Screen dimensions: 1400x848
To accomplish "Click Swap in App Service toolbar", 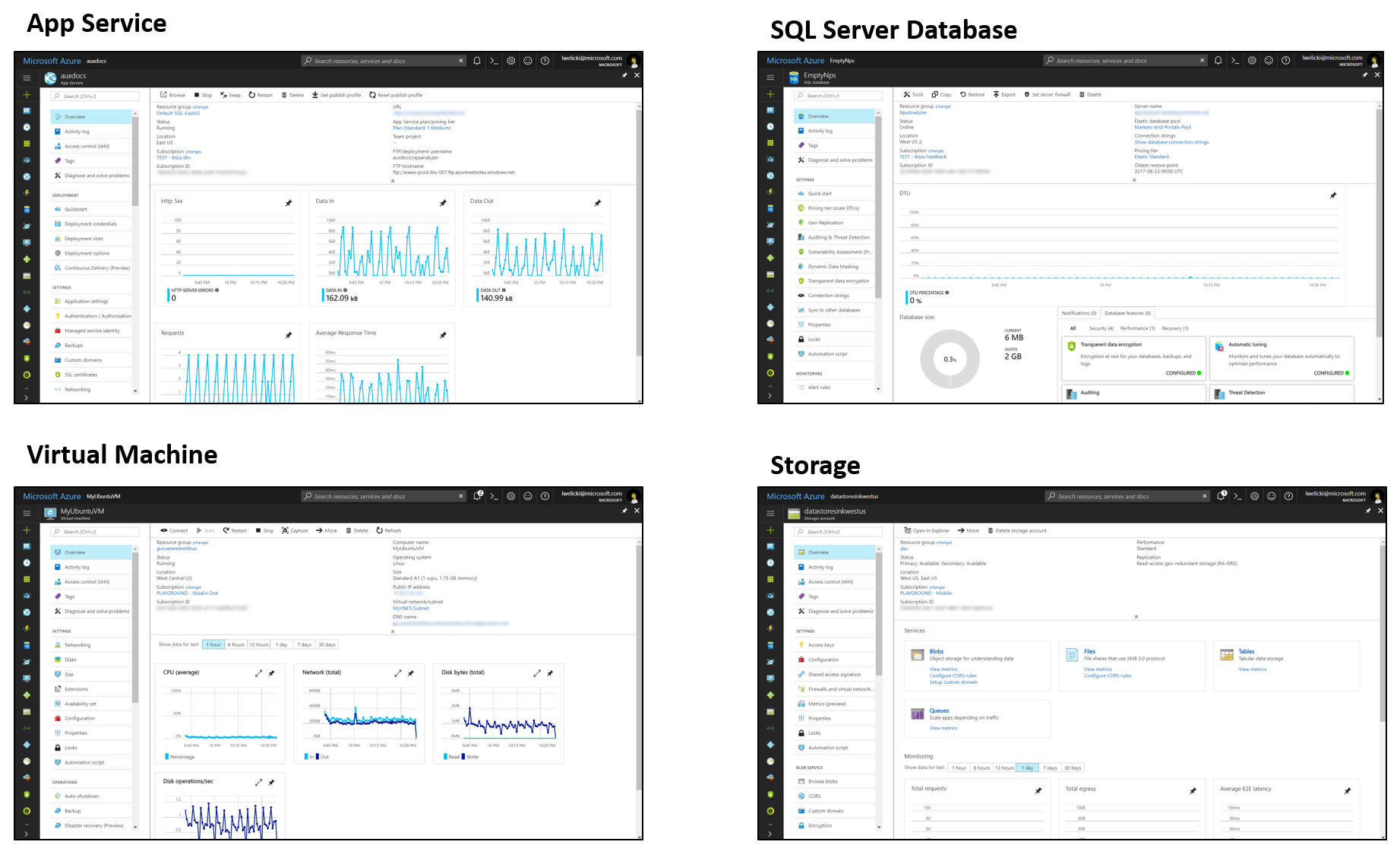I will coord(230,95).
